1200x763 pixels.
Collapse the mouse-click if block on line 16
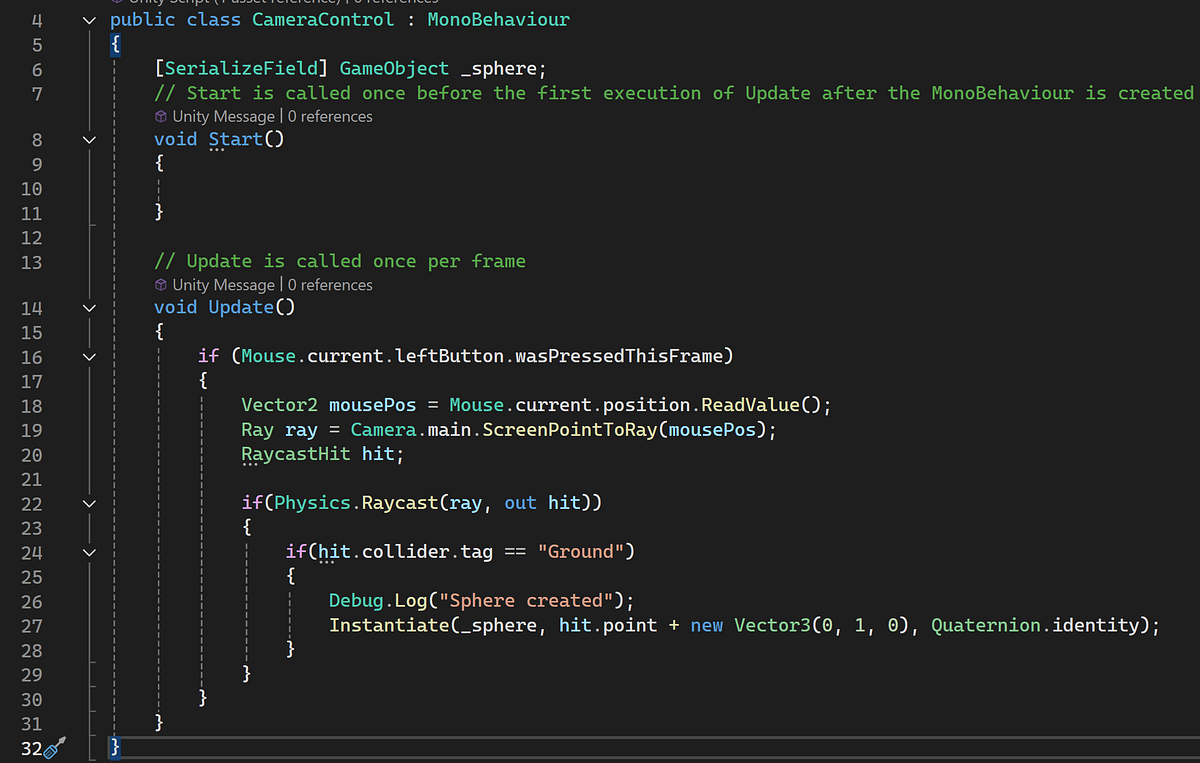tap(88, 356)
